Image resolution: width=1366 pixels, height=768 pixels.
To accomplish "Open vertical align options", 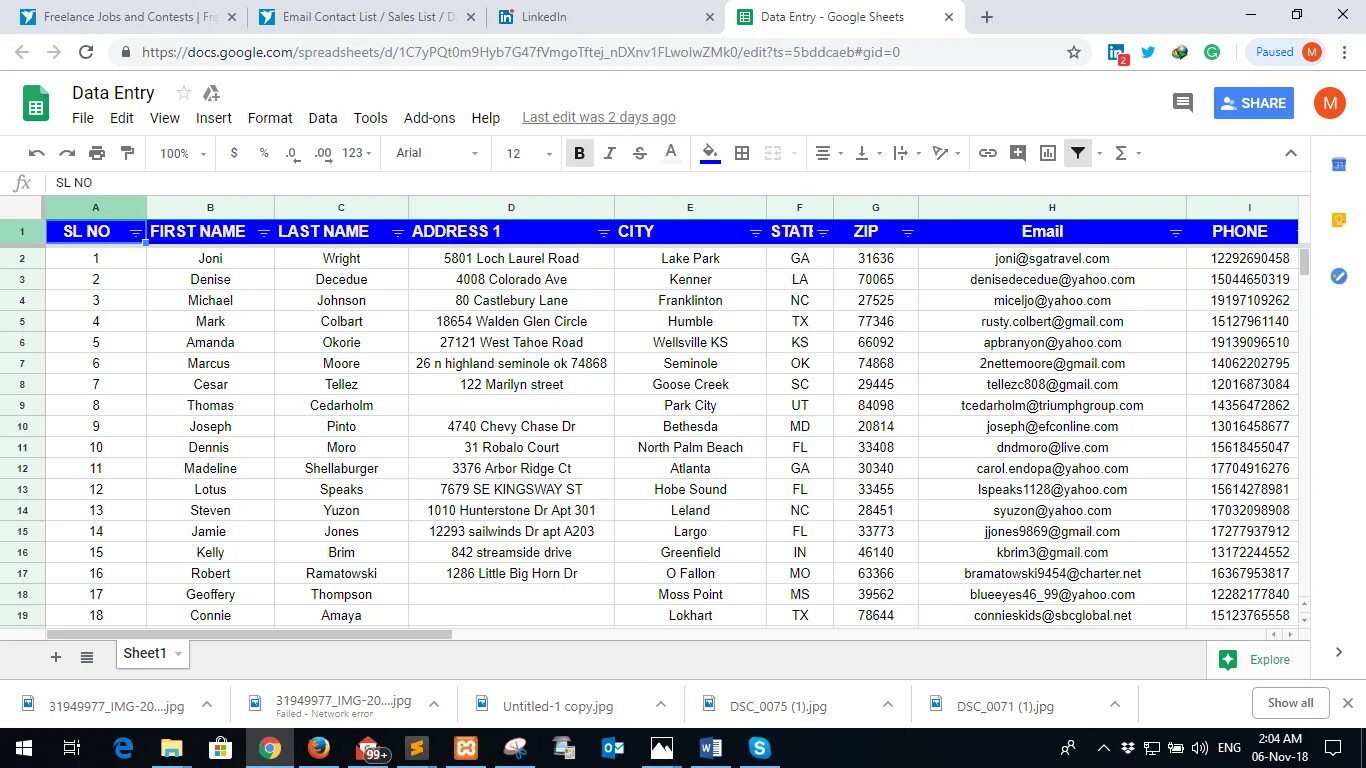I will (868, 153).
